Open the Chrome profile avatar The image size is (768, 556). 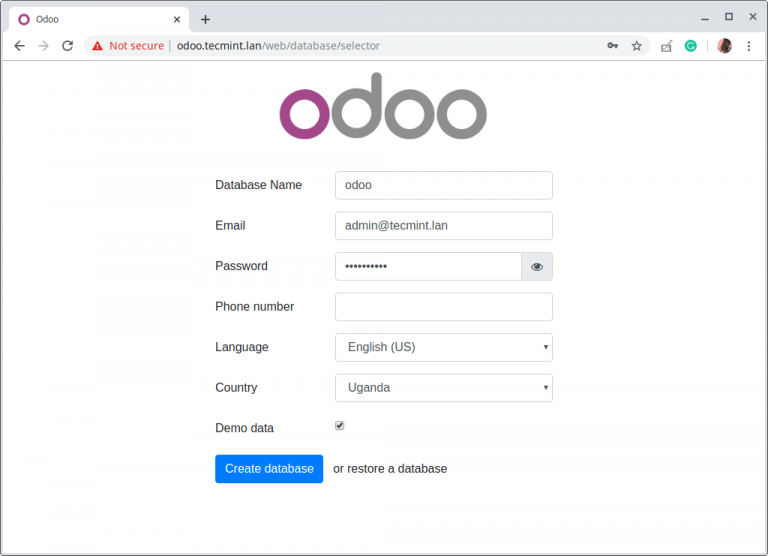coord(724,46)
